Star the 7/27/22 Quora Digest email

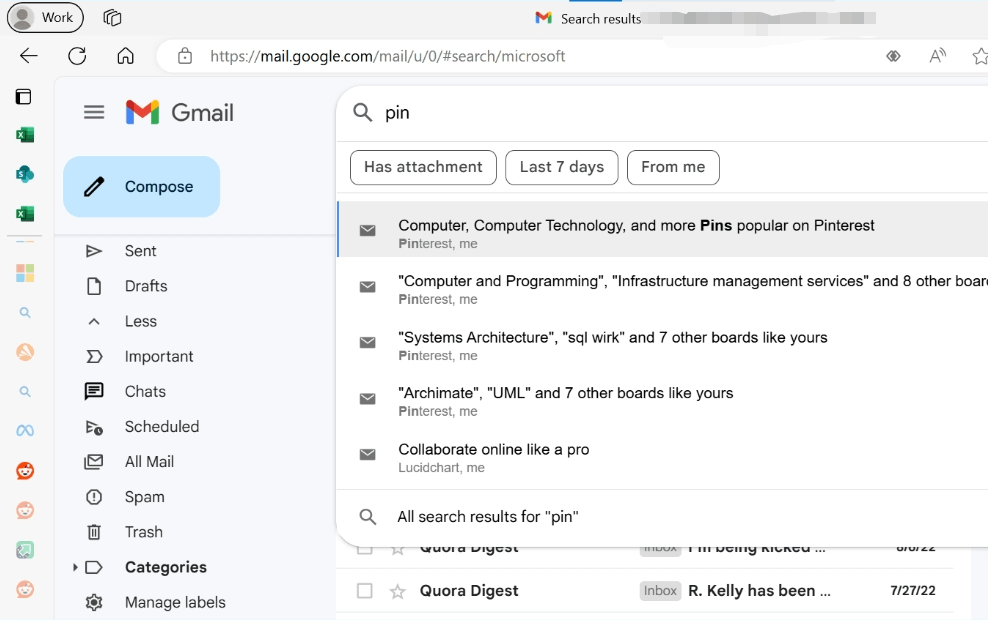point(398,591)
